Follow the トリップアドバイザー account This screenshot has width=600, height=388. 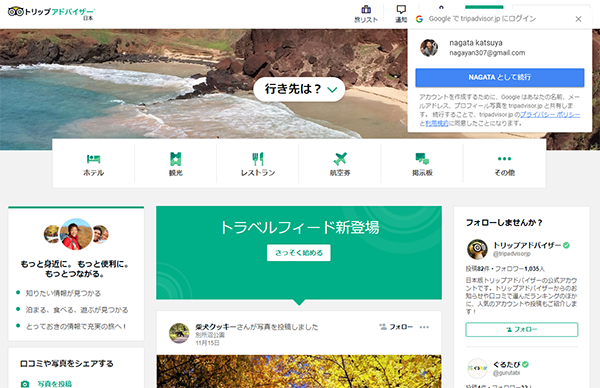[522, 329]
